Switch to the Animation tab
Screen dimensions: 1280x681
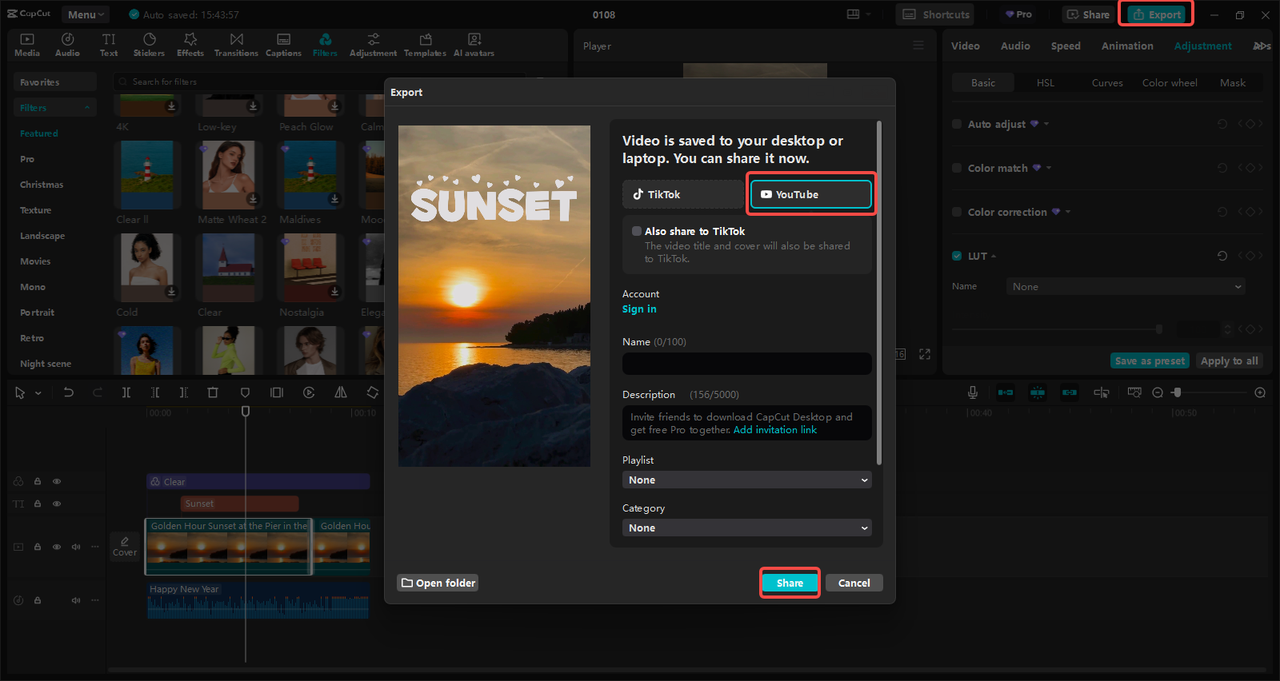pos(1127,46)
